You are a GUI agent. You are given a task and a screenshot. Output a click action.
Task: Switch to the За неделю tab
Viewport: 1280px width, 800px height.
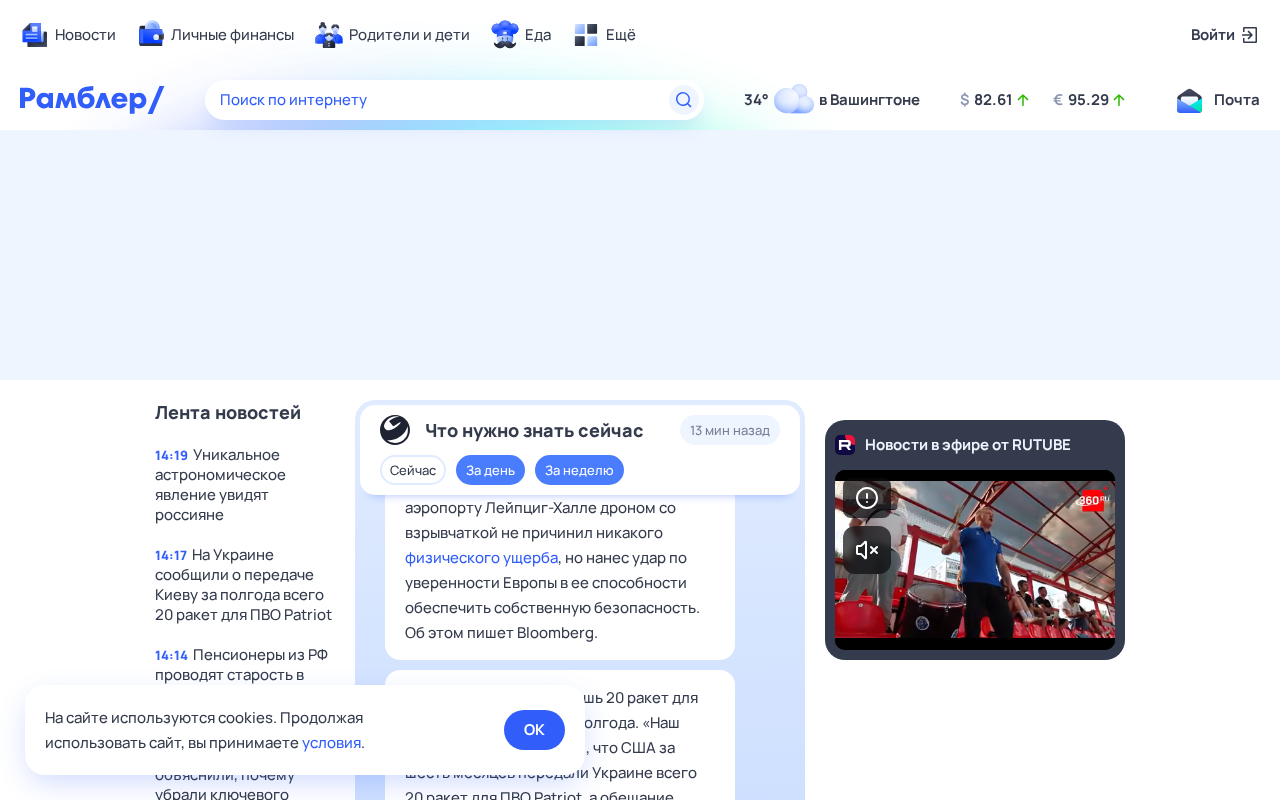pyautogui.click(x=579, y=470)
